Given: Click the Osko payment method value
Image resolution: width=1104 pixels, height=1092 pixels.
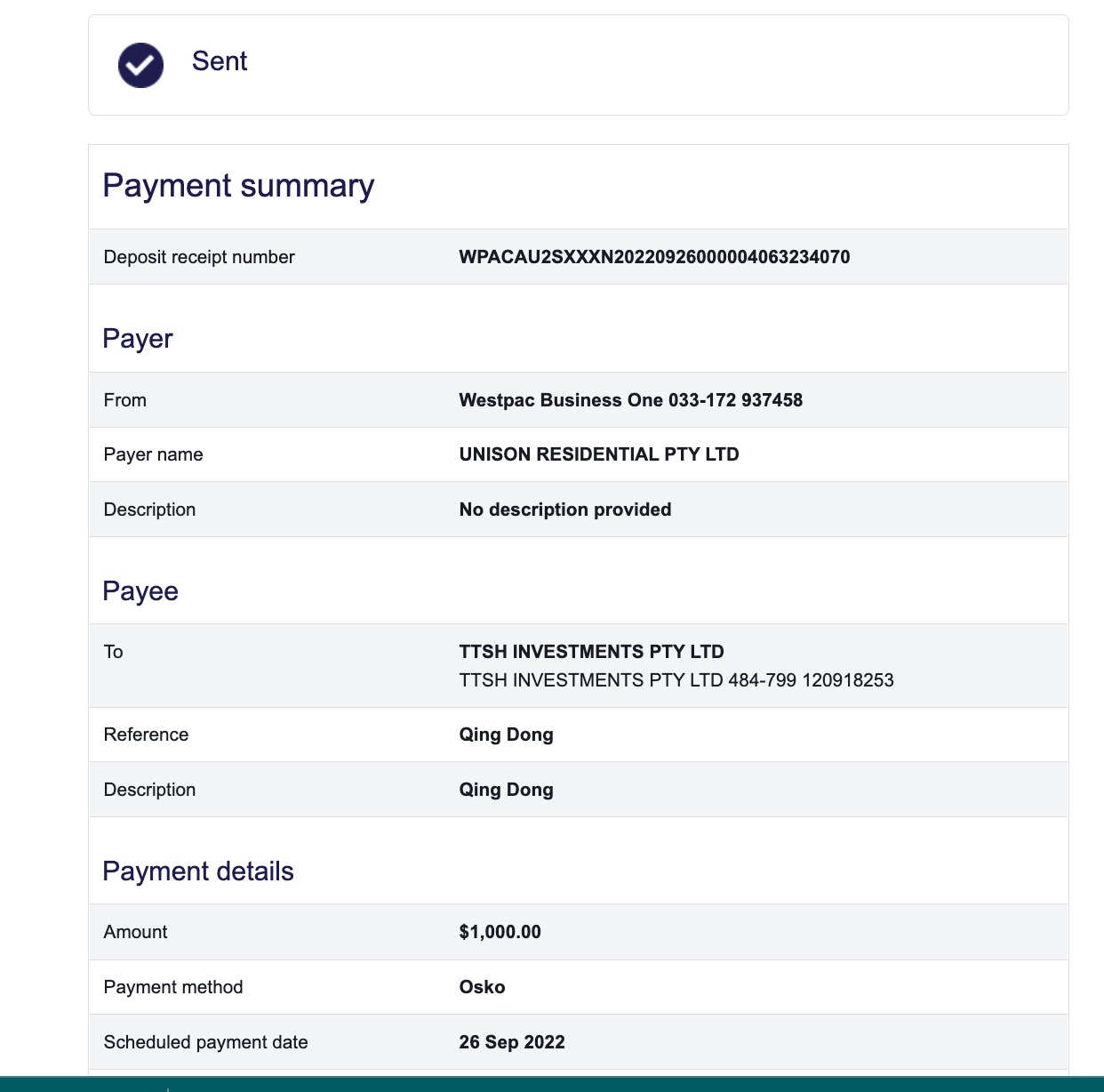Looking at the screenshot, I should coord(482,987).
